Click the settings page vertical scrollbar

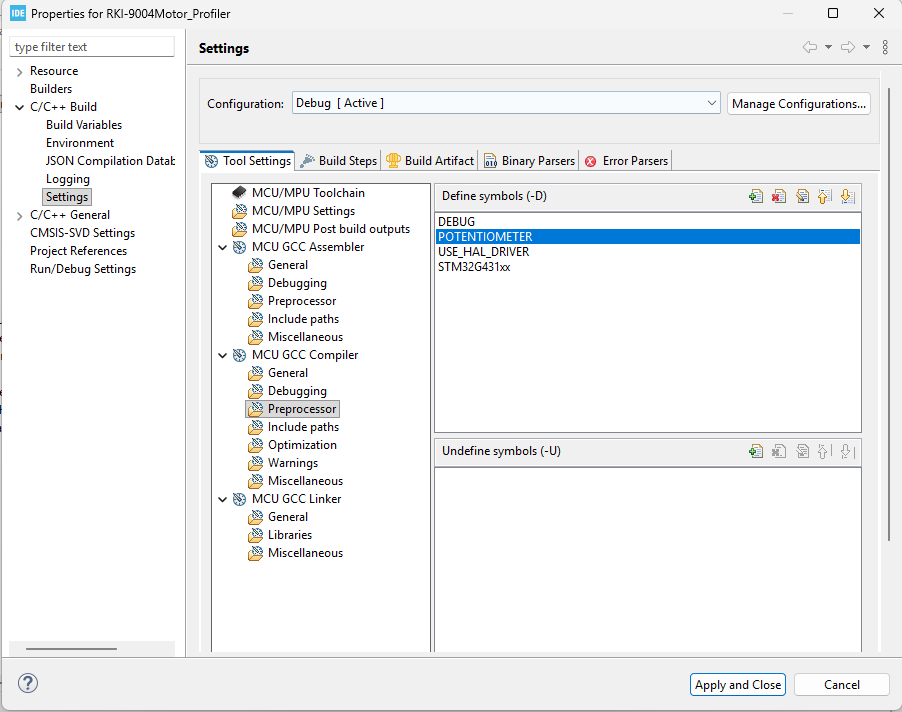889,314
